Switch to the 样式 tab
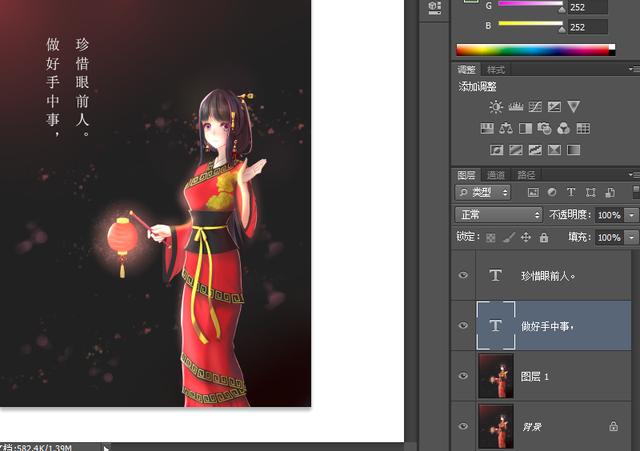The image size is (640, 451). pyautogui.click(x=496, y=69)
